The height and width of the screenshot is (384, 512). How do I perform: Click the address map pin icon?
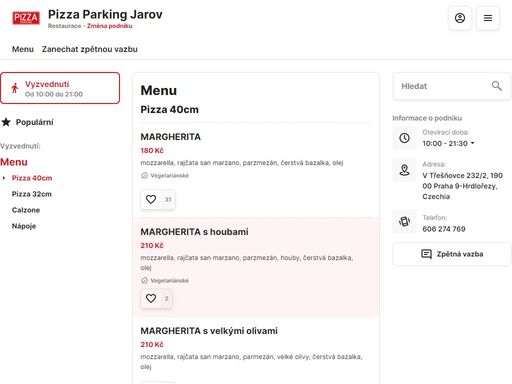pyautogui.click(x=404, y=170)
